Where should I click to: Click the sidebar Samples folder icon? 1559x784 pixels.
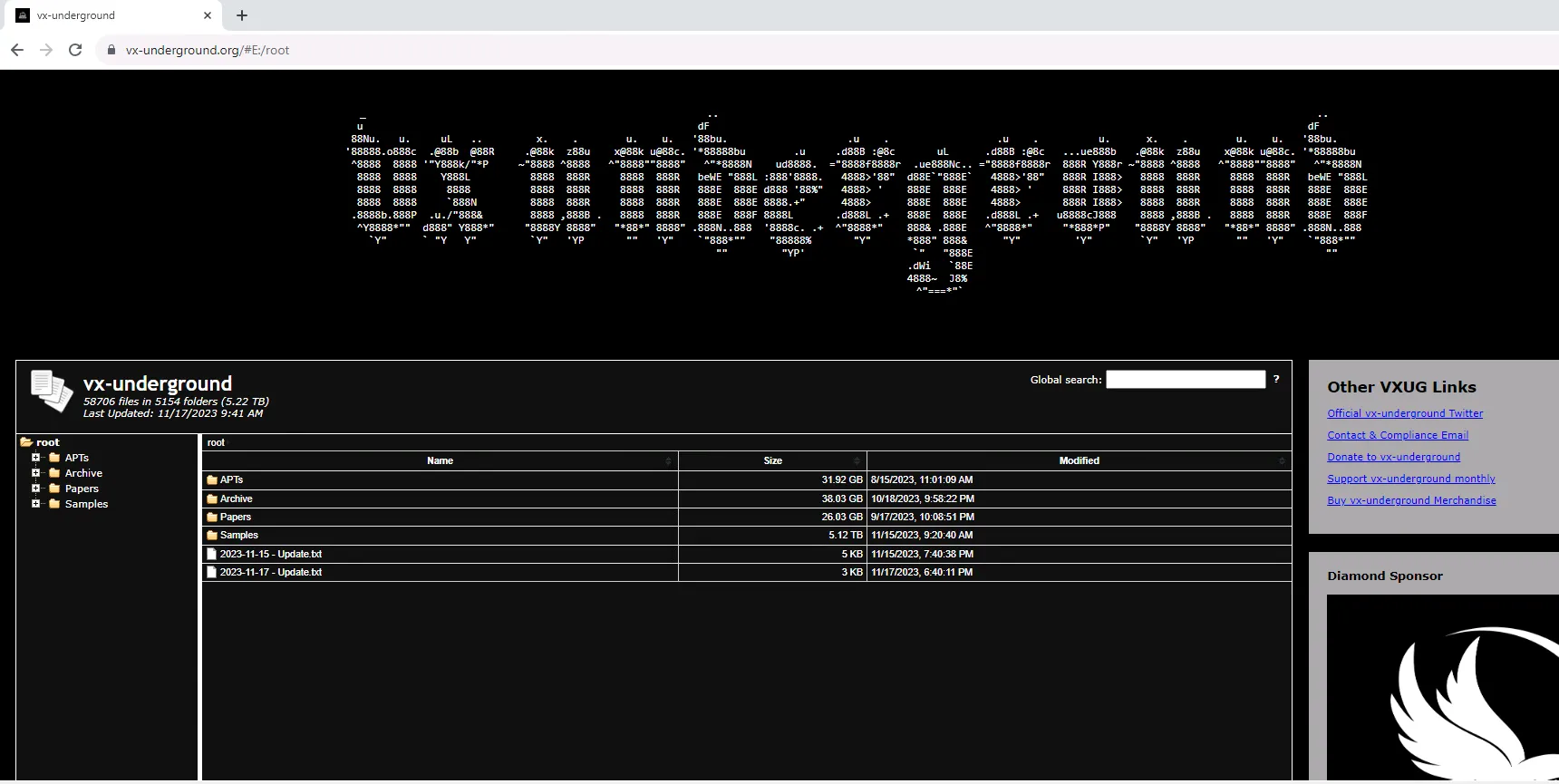tap(54, 504)
